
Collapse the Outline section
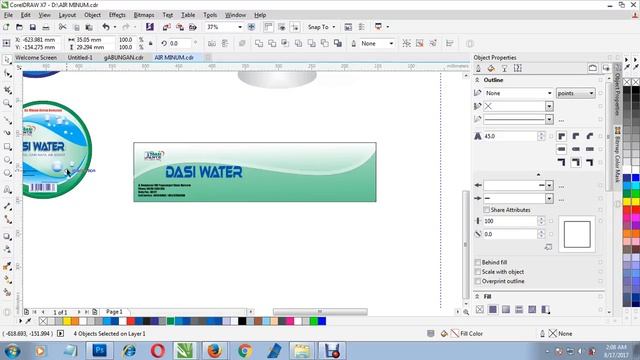point(477,80)
